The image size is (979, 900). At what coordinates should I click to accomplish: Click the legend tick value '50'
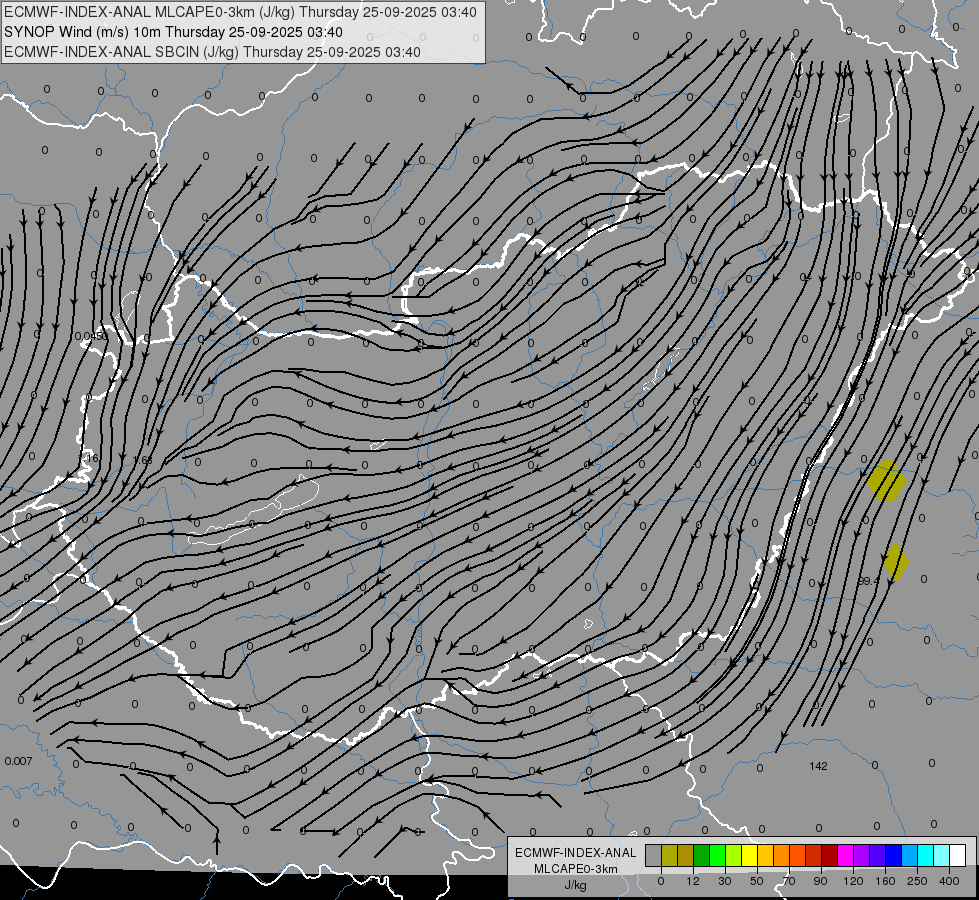click(757, 881)
